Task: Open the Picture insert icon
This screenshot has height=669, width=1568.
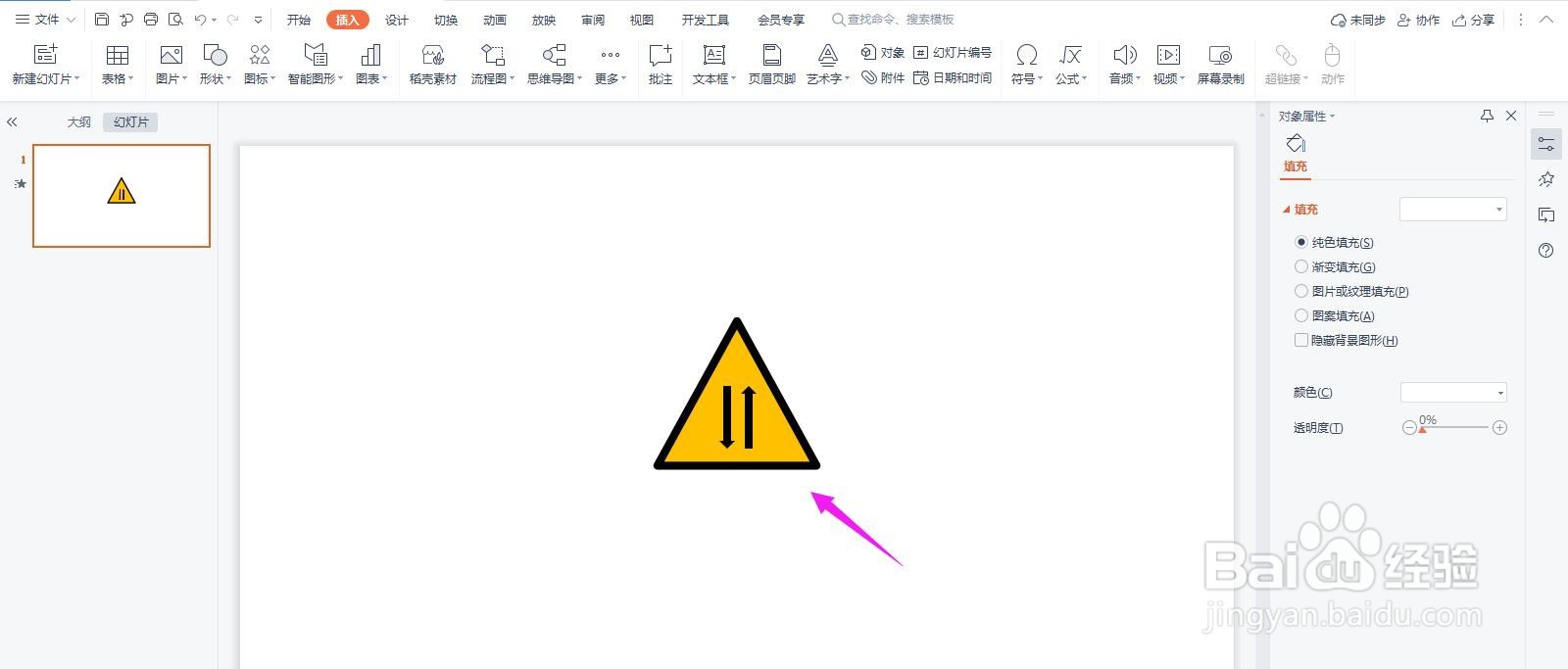Action: click(x=171, y=55)
